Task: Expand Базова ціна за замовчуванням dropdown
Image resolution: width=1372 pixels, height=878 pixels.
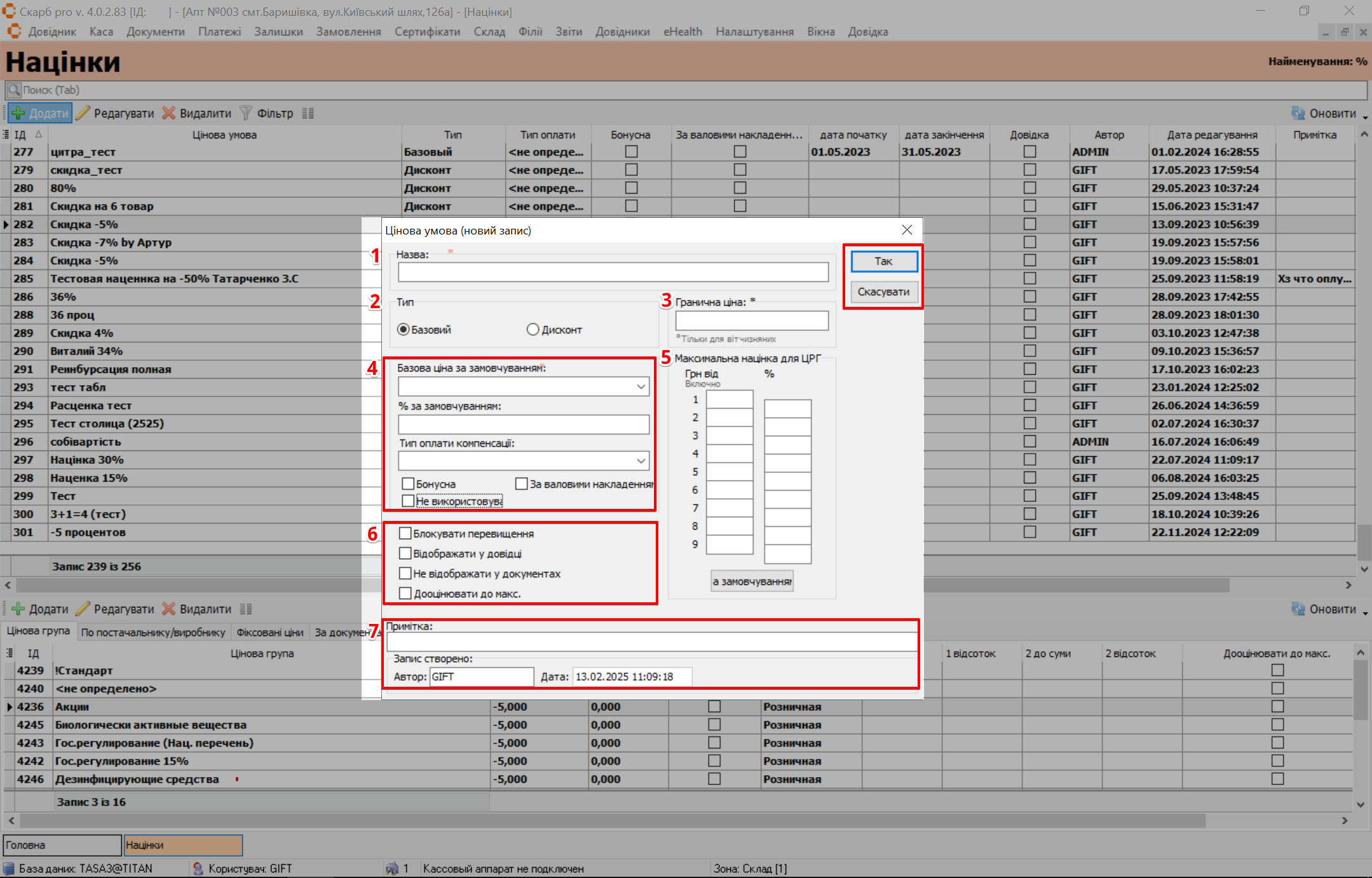Action: coord(641,386)
